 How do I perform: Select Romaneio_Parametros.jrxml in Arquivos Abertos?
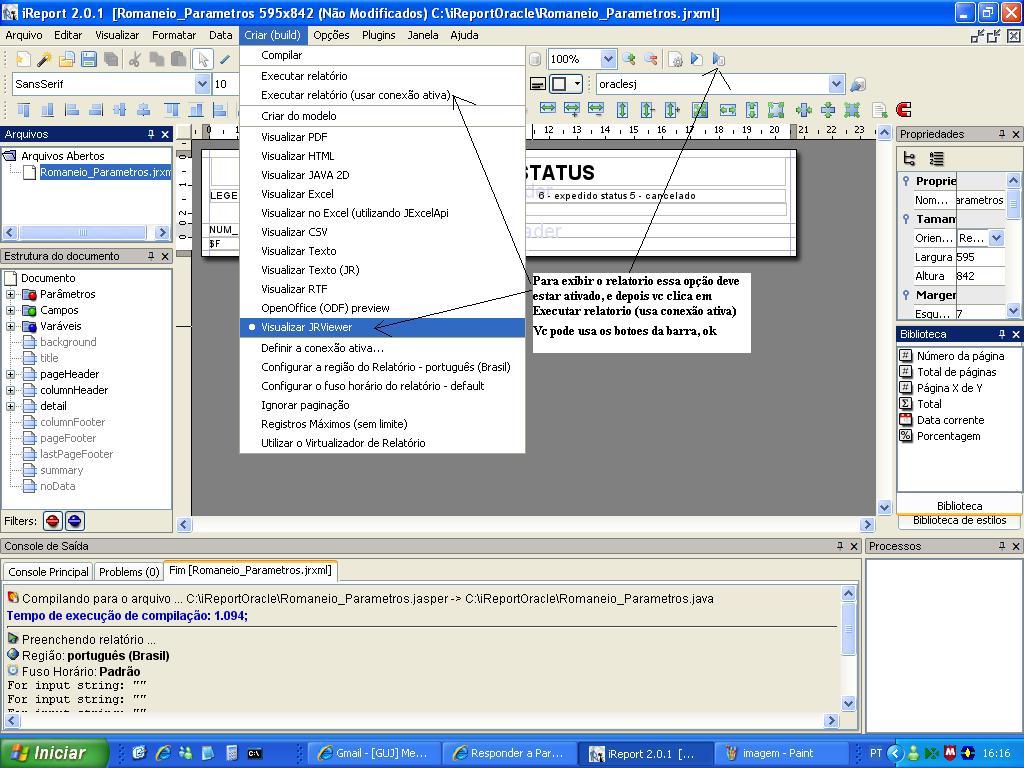coord(104,172)
